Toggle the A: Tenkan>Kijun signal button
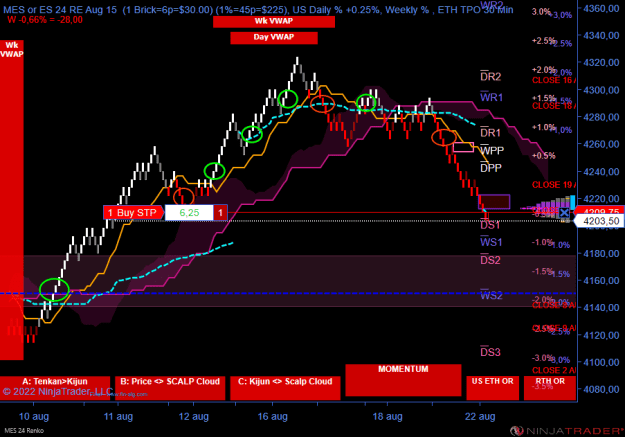The width and height of the screenshot is (625, 437). tap(55, 388)
